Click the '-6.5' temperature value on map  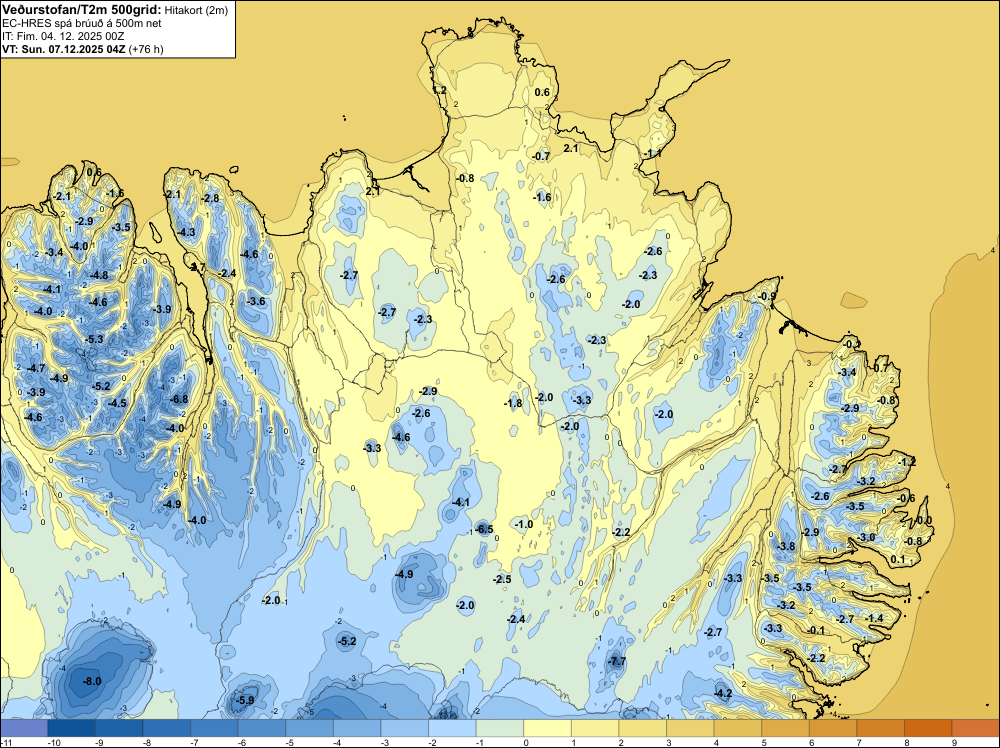[484, 529]
